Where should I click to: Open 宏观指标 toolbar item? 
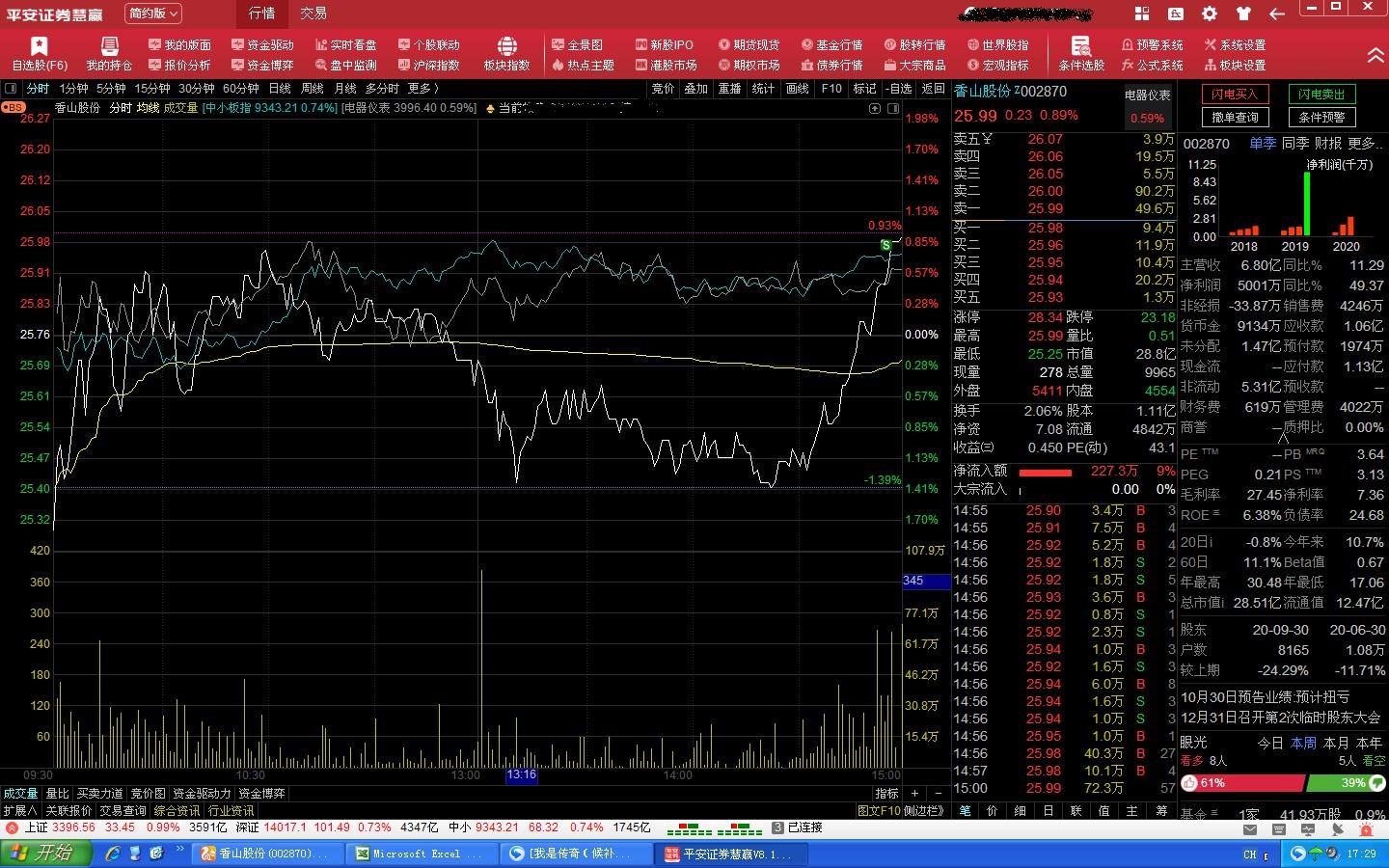coord(997,65)
